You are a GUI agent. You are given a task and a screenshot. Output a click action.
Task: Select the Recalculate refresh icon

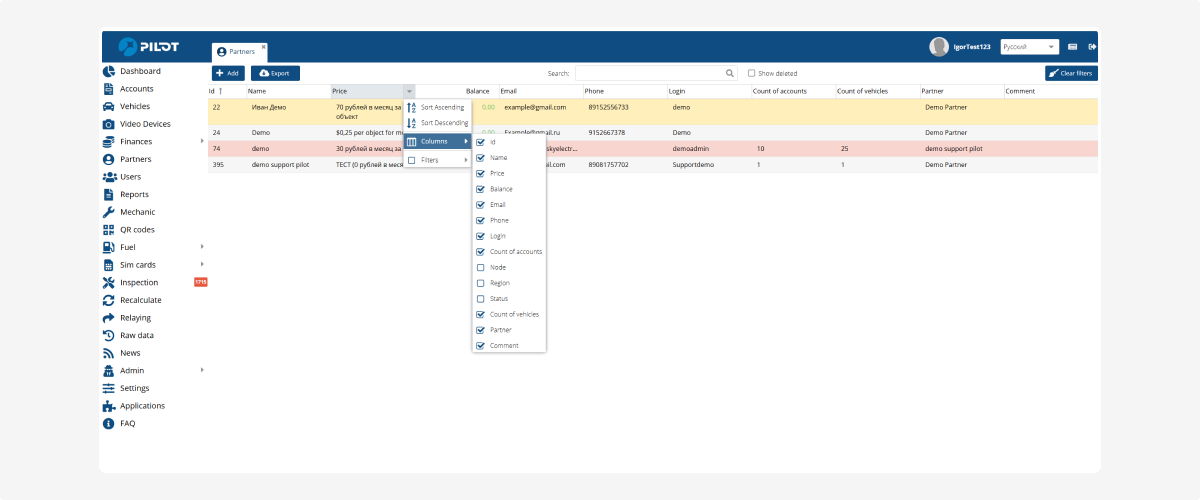pyautogui.click(x=109, y=300)
